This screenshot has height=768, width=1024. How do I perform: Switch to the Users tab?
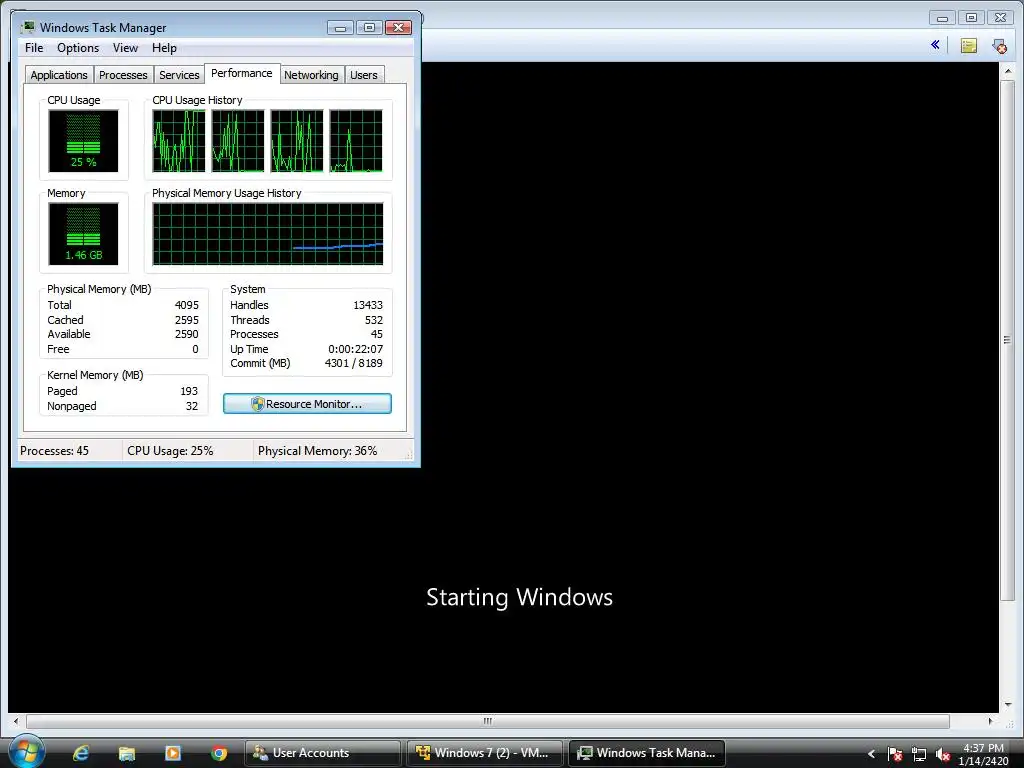tap(364, 74)
